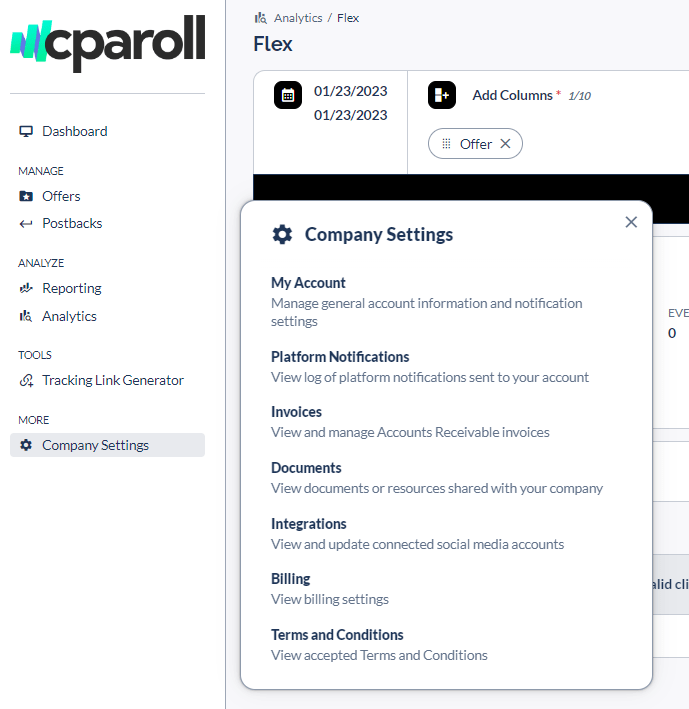Click the breadcrumb Analytics icon
The width and height of the screenshot is (689, 709).
(261, 18)
